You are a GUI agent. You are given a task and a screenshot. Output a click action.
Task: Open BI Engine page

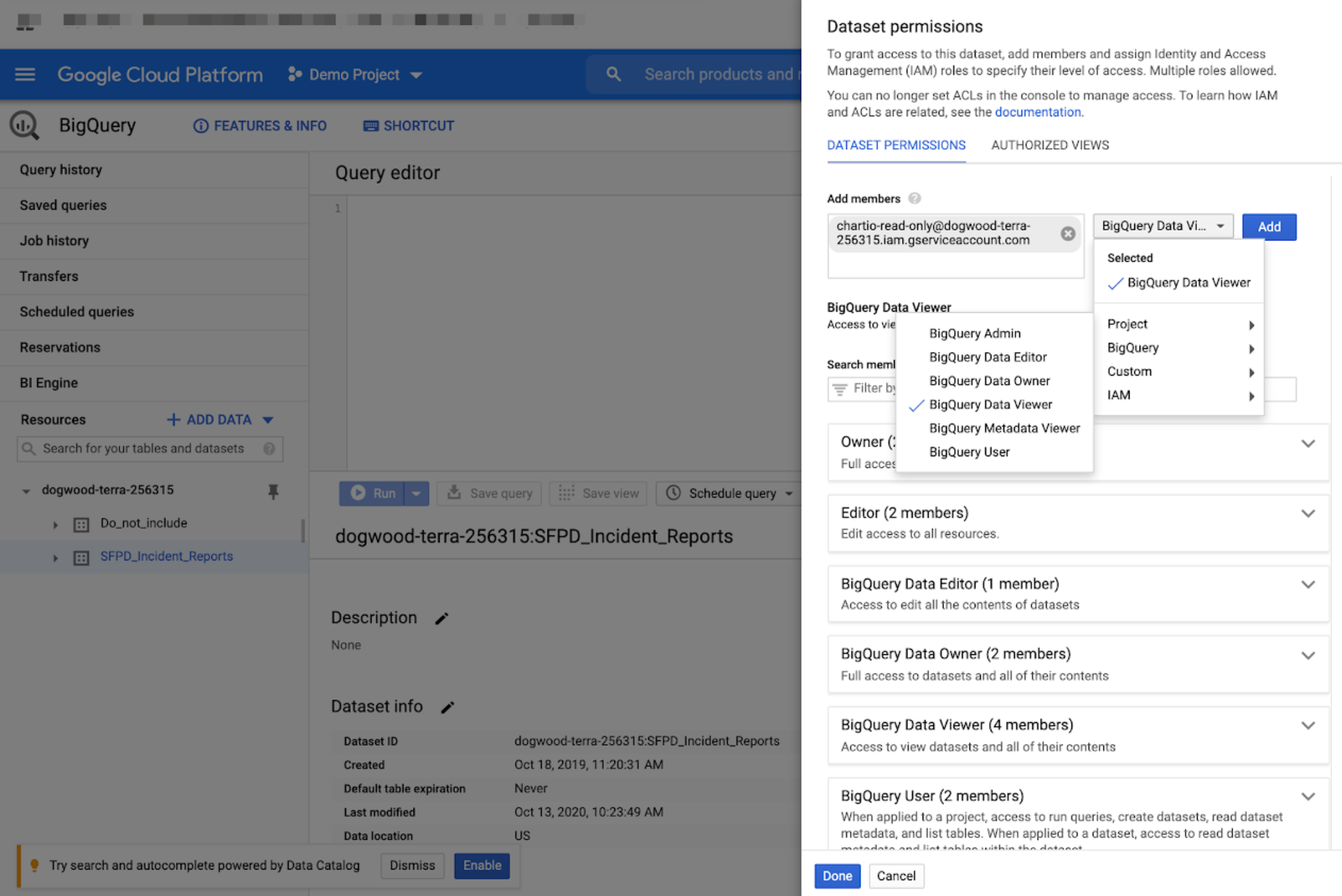point(154,383)
